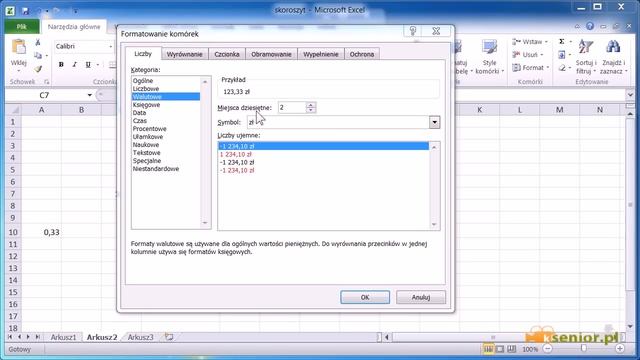
Task: Open Schowek clipboard dialog launcher
Action: (47, 82)
